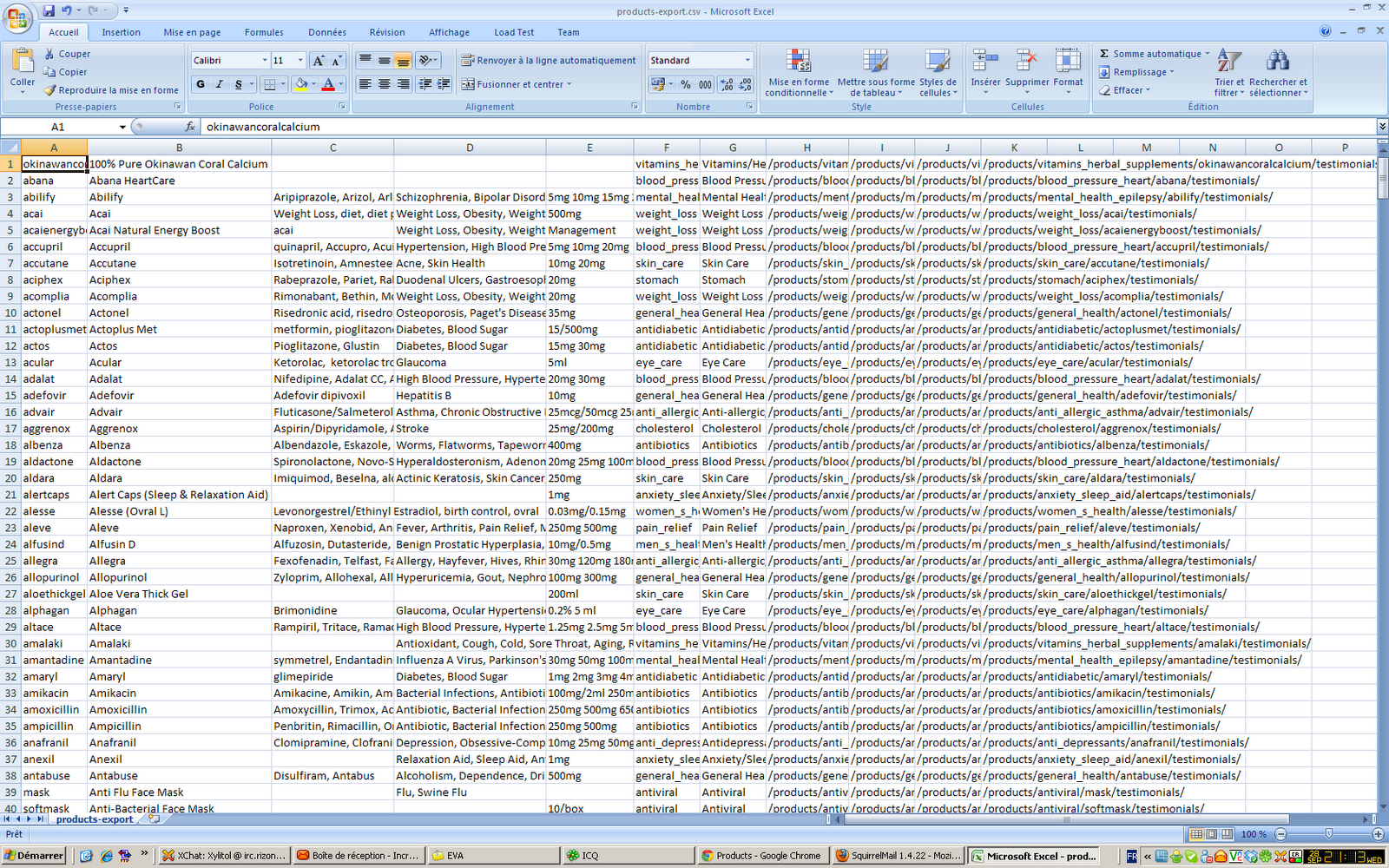Viewport: 1389px width, 868px height.
Task: Copy selection with Copier
Action: pyautogui.click(x=66, y=72)
